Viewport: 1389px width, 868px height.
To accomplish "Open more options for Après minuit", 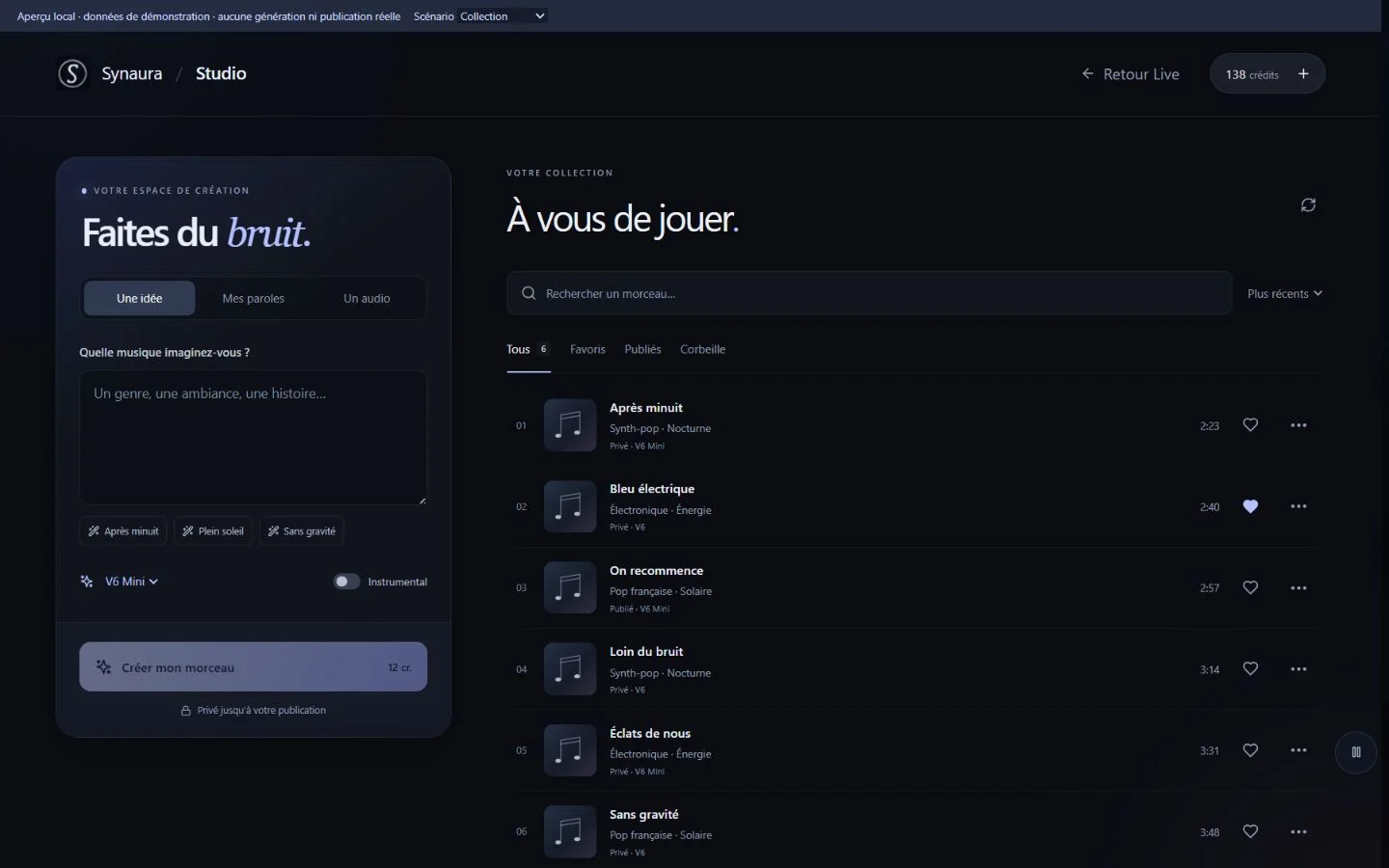I will [x=1298, y=425].
